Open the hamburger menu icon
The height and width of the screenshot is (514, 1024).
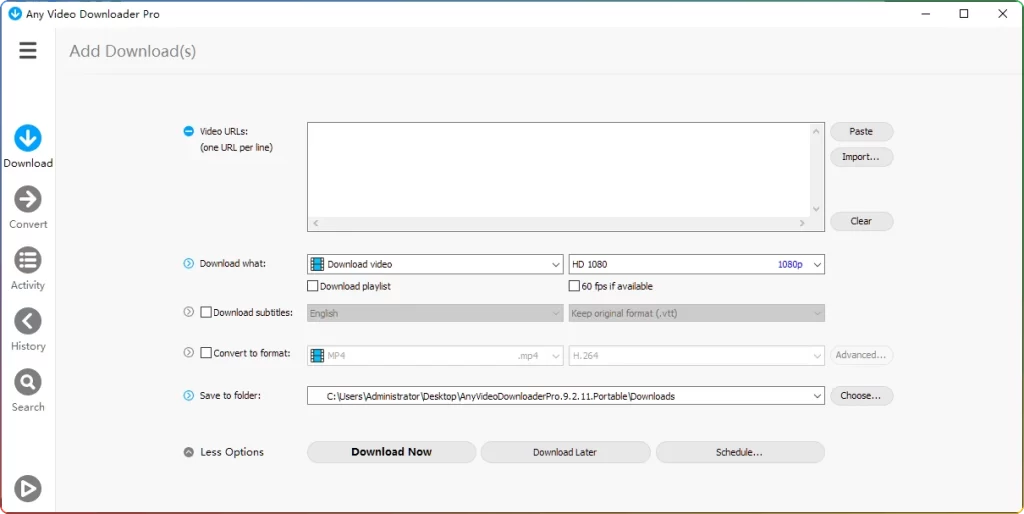pos(27,50)
